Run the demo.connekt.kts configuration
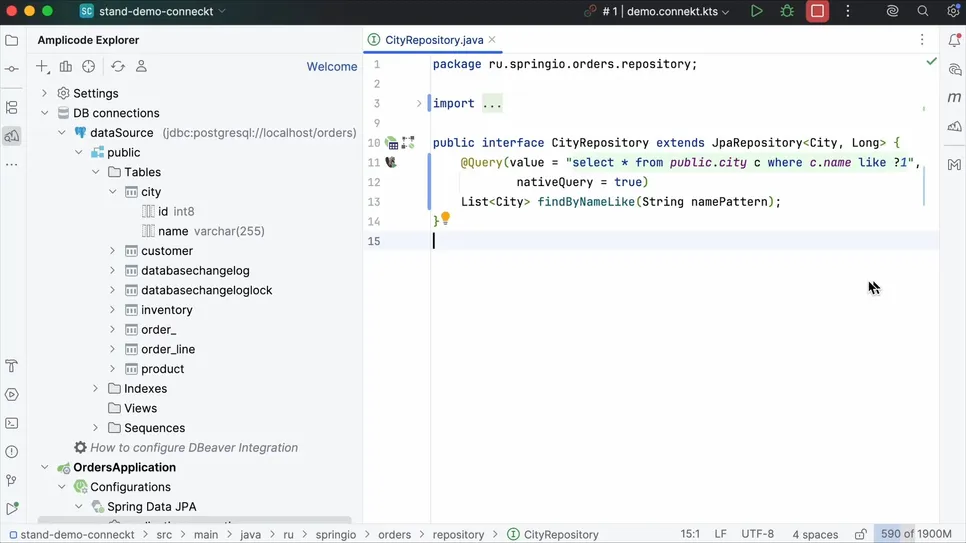 [x=757, y=11]
